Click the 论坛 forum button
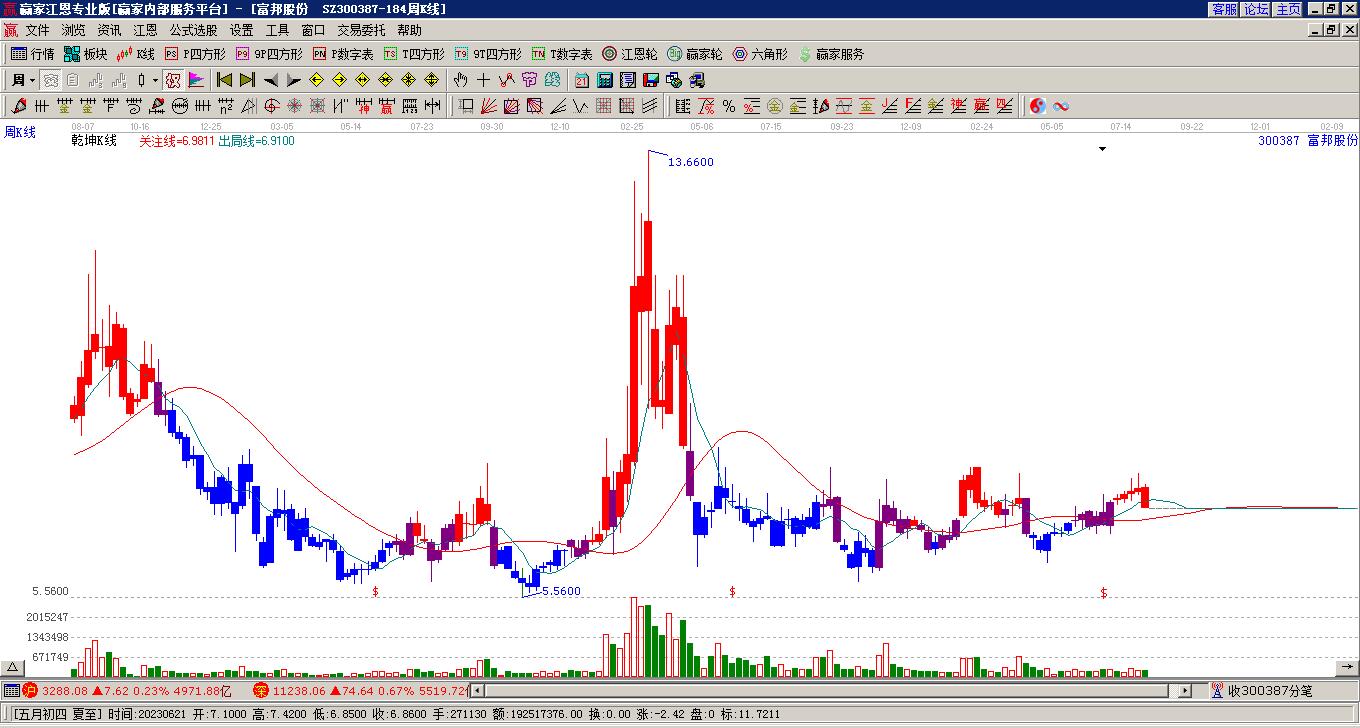Viewport: 1360px width, 728px height. [1256, 9]
